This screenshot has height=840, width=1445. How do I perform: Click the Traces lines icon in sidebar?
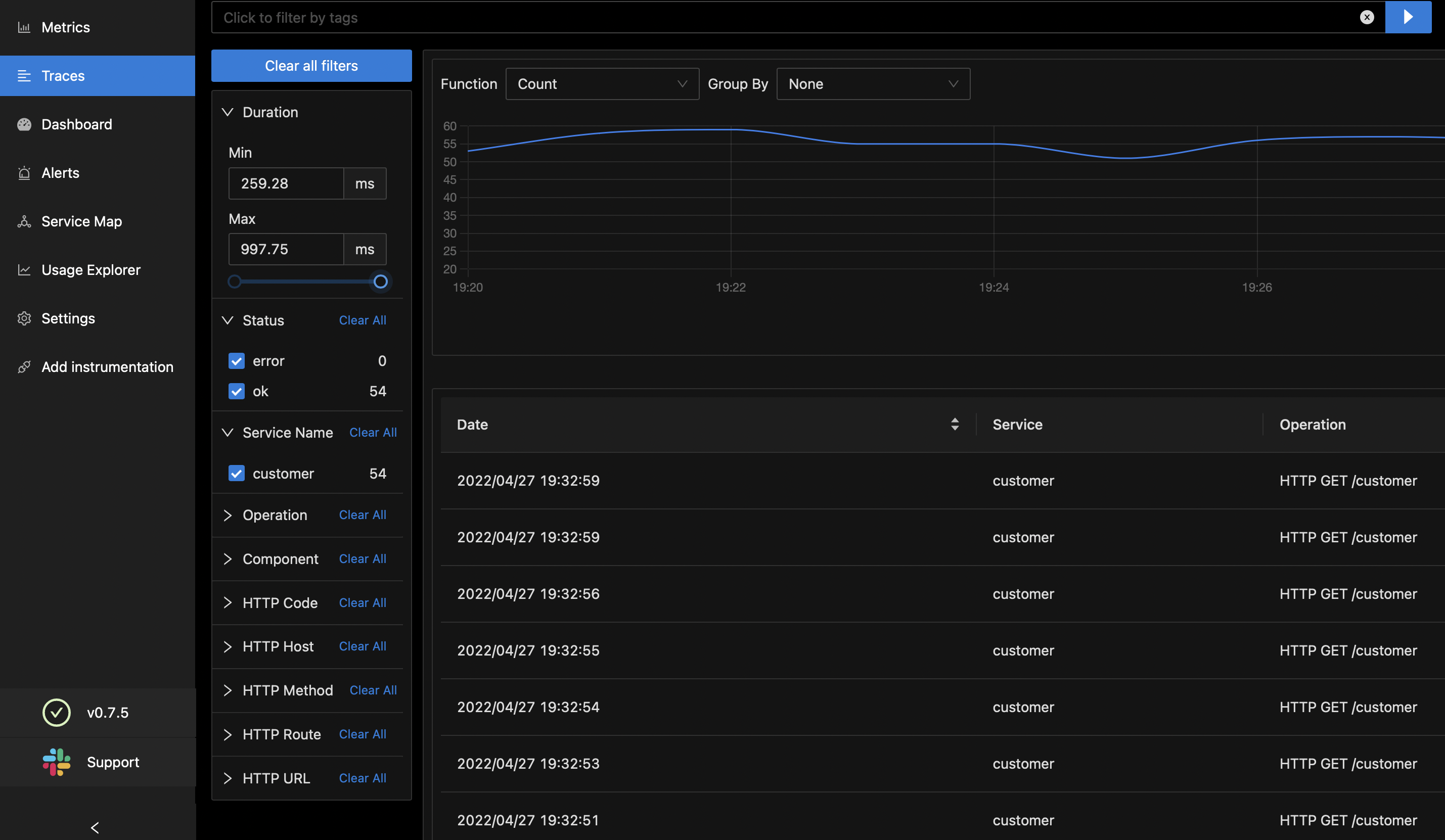[x=24, y=76]
